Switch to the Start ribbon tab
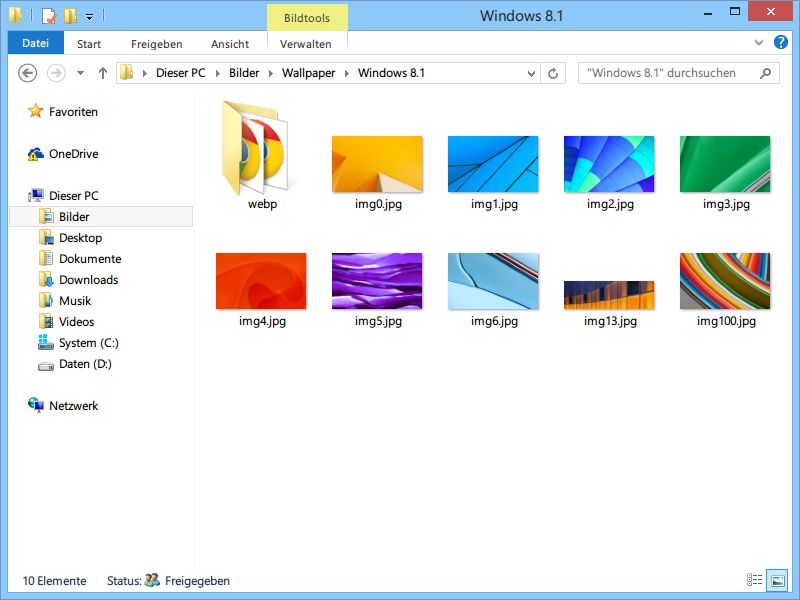Viewport: 800px width, 600px height. [x=89, y=44]
